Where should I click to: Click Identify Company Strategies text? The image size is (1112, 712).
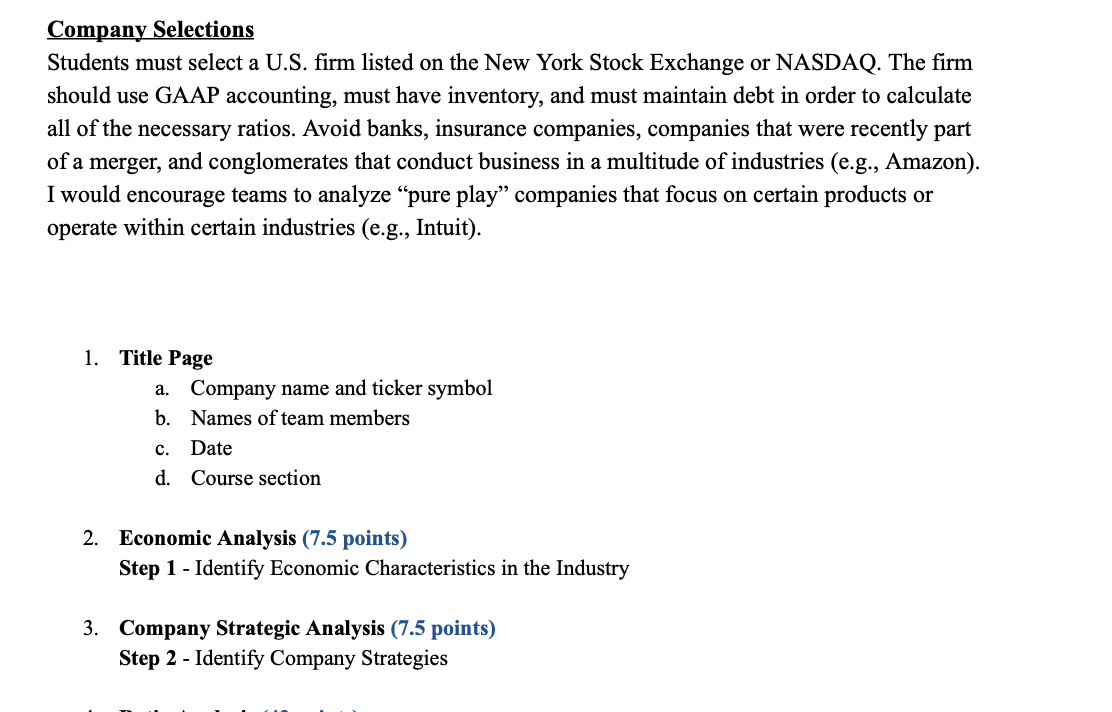[x=321, y=658]
